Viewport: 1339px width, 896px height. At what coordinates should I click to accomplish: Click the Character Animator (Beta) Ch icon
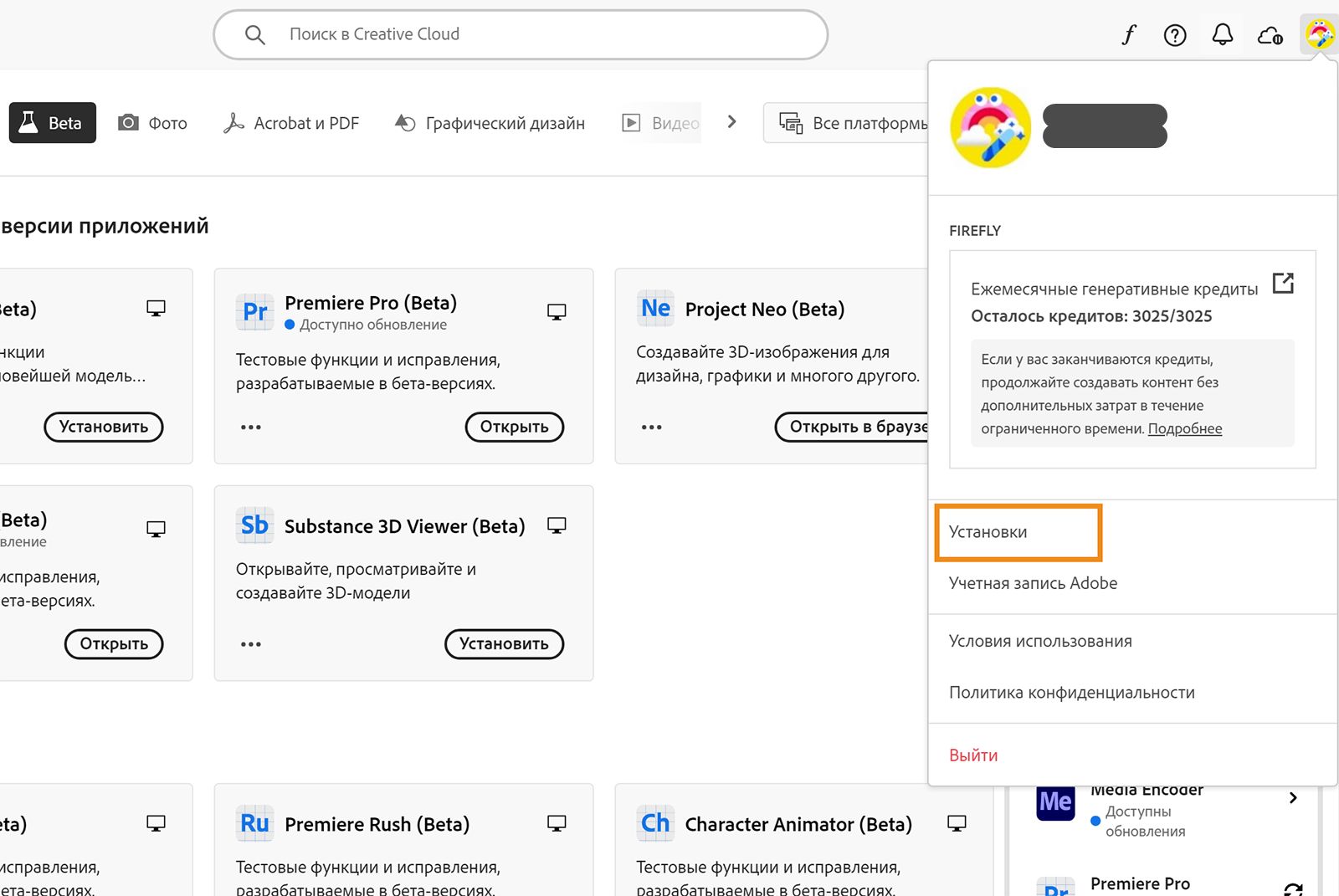tap(655, 824)
